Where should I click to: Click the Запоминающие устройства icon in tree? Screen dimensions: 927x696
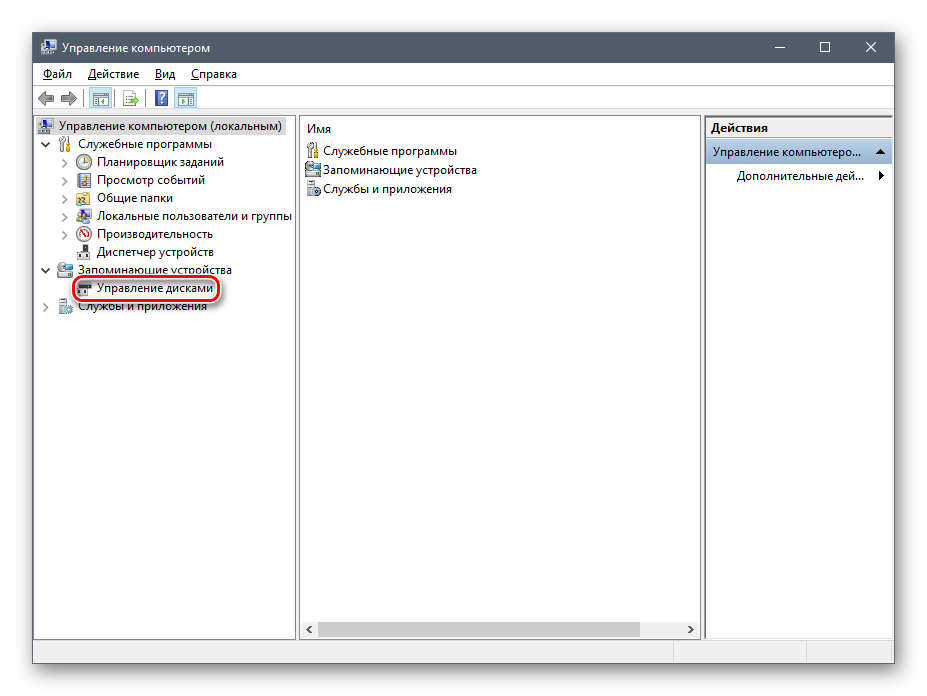[64, 270]
